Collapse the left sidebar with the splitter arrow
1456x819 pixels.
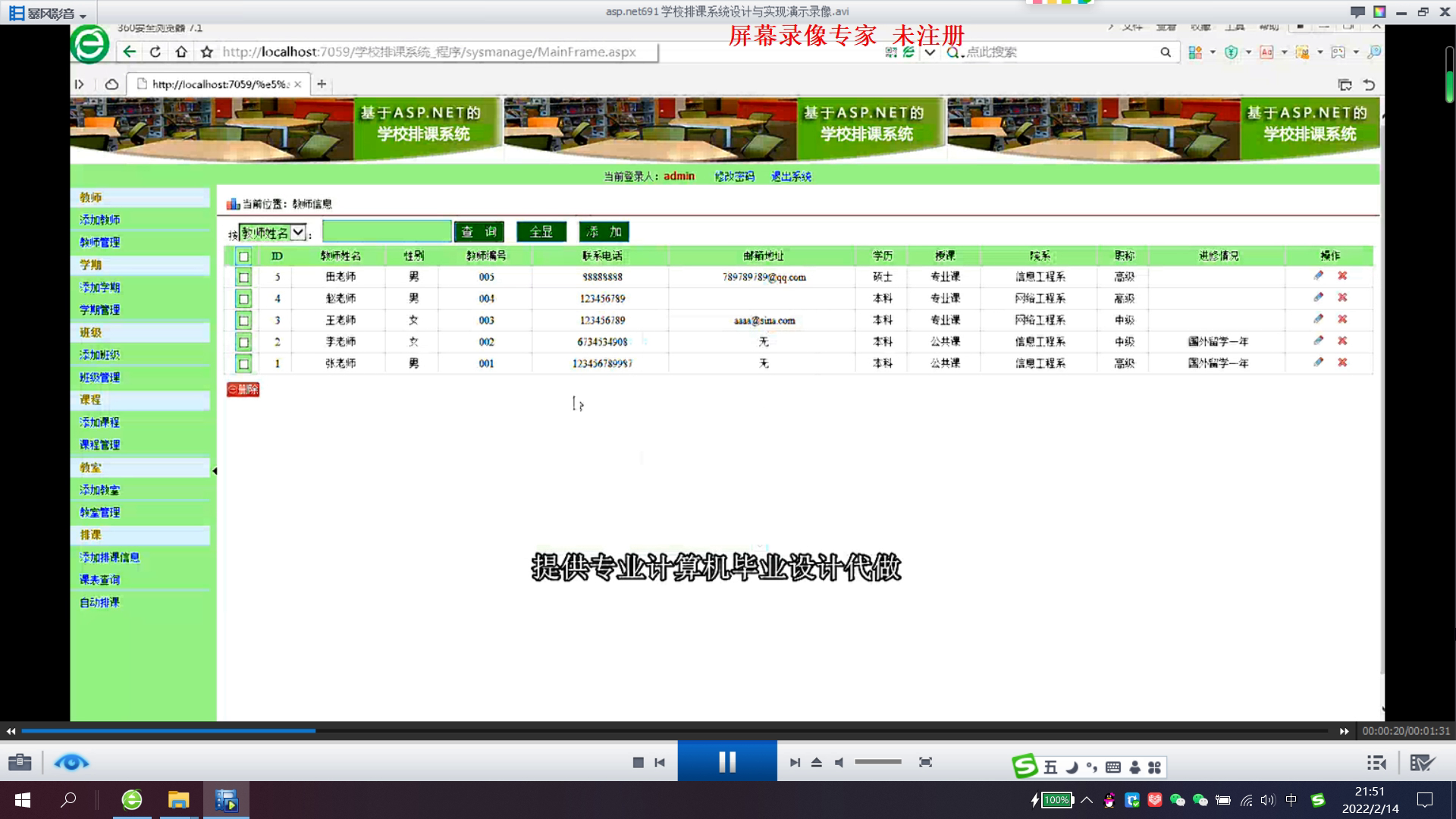coord(215,471)
